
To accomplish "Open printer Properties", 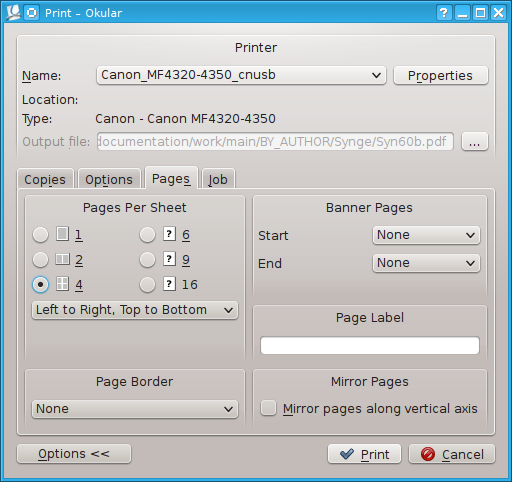I will click(441, 75).
